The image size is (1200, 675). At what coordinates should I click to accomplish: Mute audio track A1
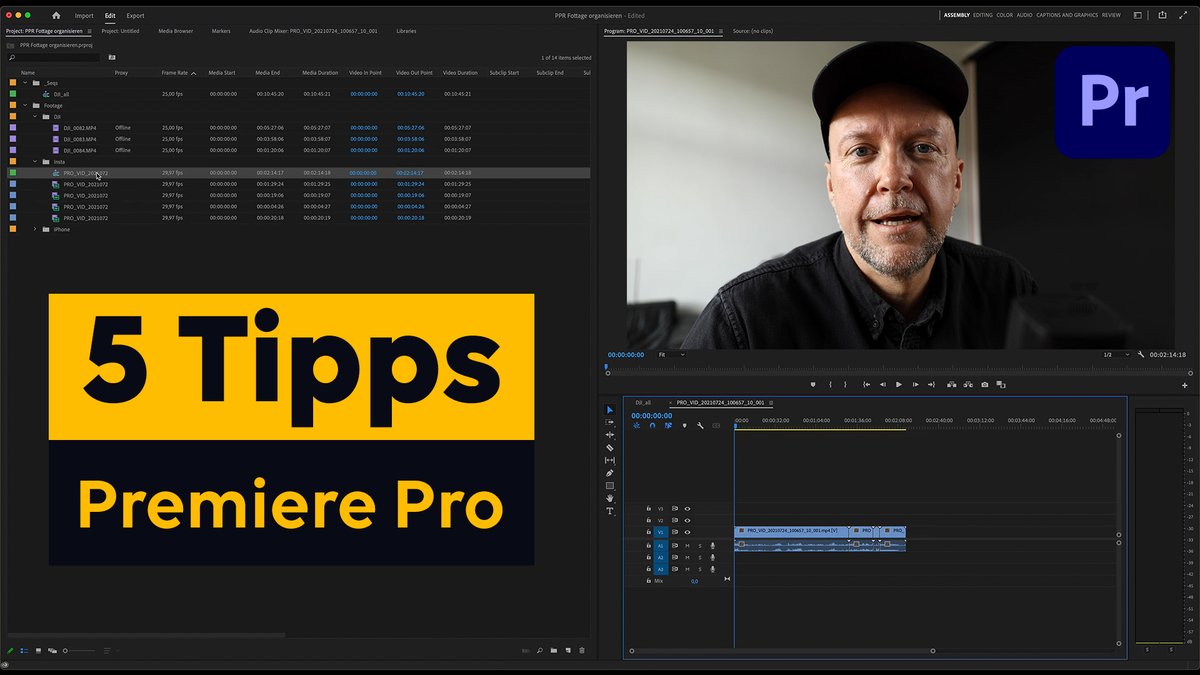point(687,545)
